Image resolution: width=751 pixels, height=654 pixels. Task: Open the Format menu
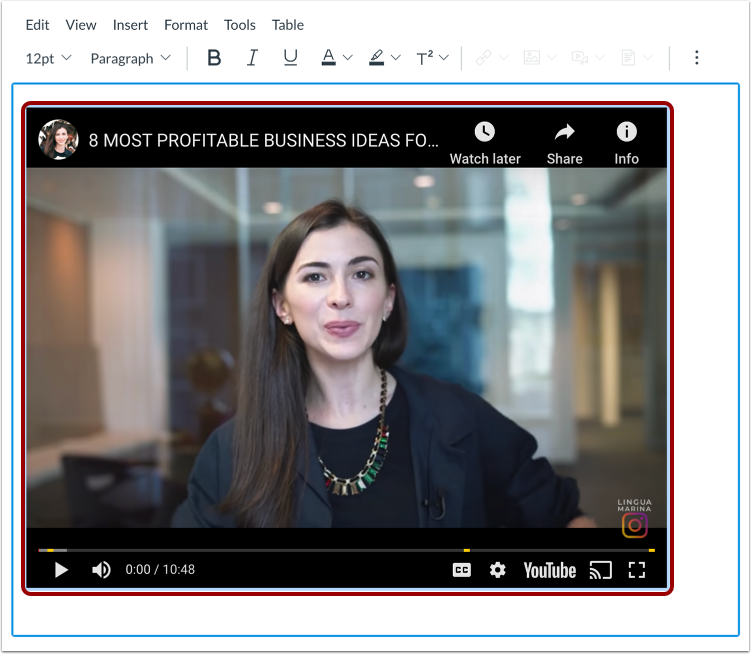(186, 25)
